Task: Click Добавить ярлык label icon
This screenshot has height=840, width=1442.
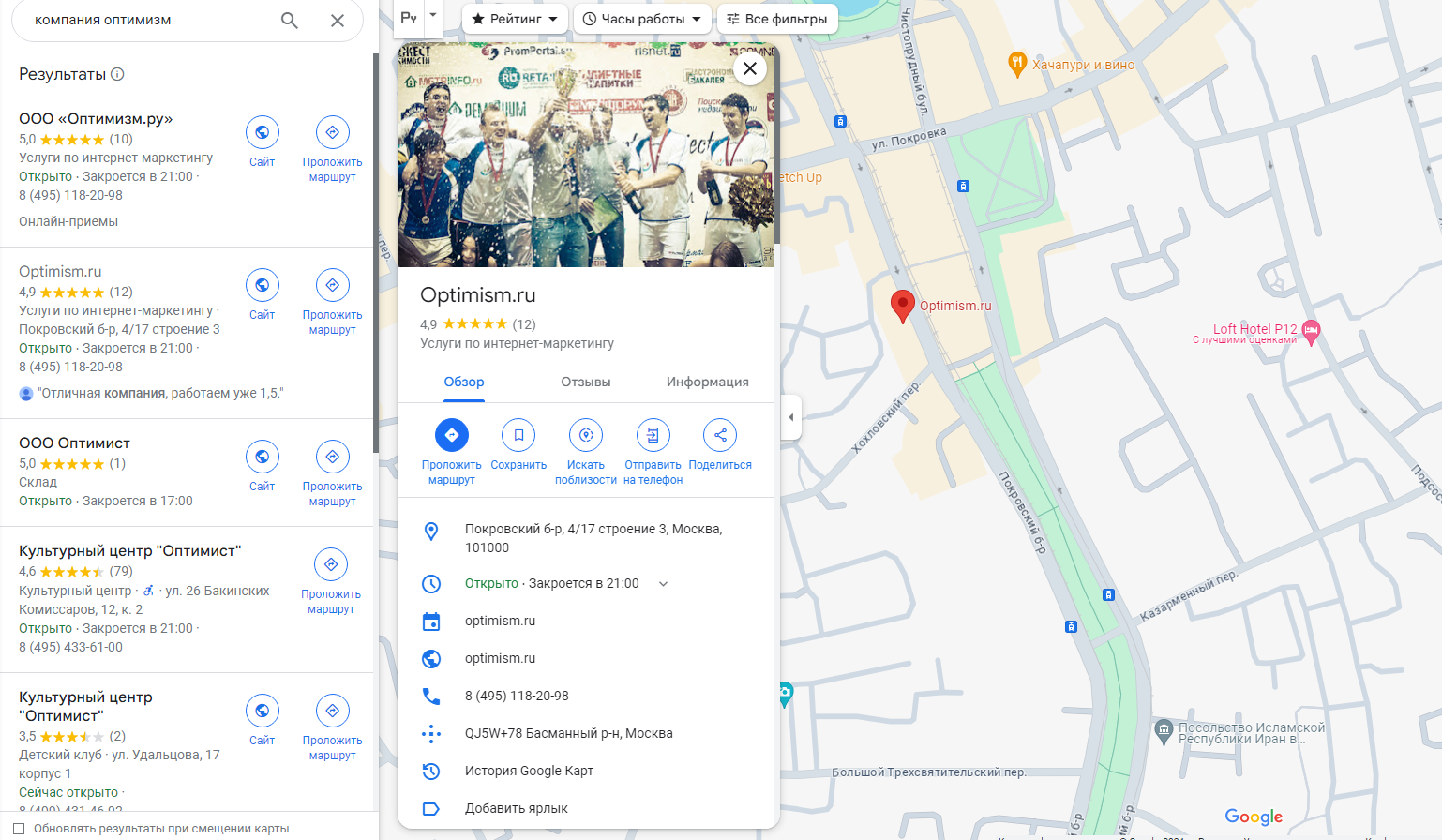Action: [x=431, y=808]
